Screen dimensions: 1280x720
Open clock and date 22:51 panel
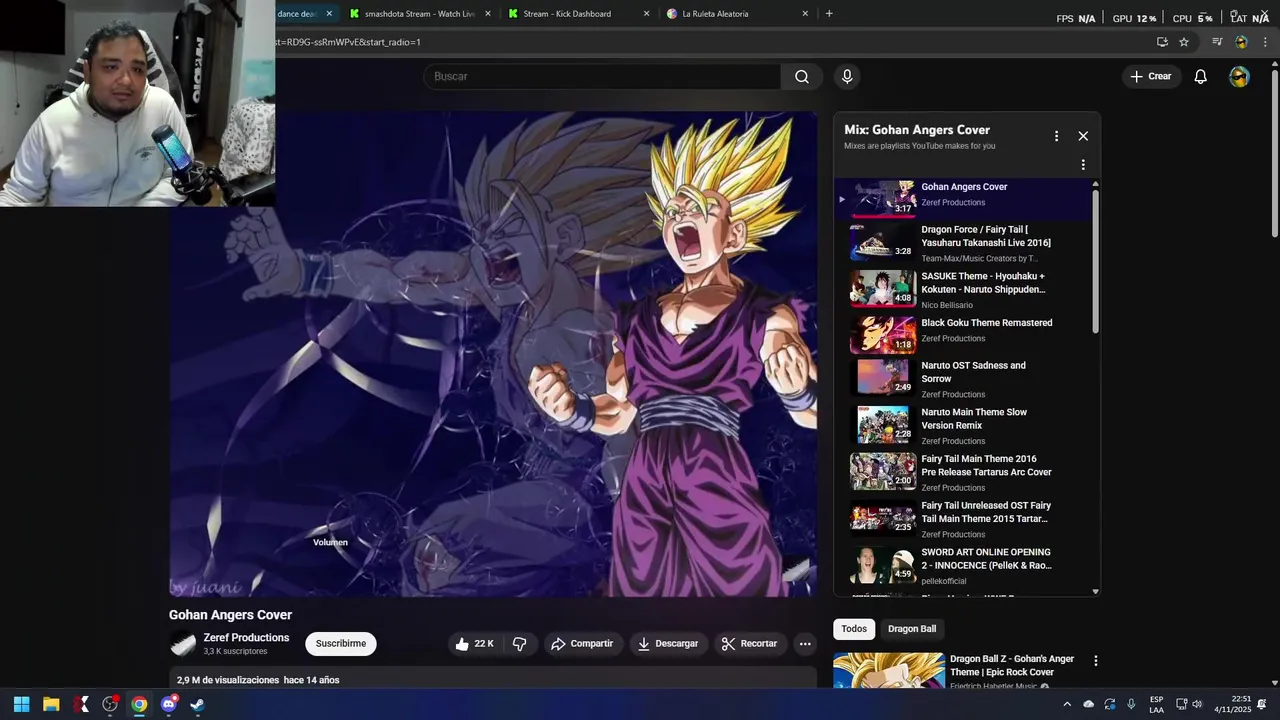pyautogui.click(x=1233, y=704)
